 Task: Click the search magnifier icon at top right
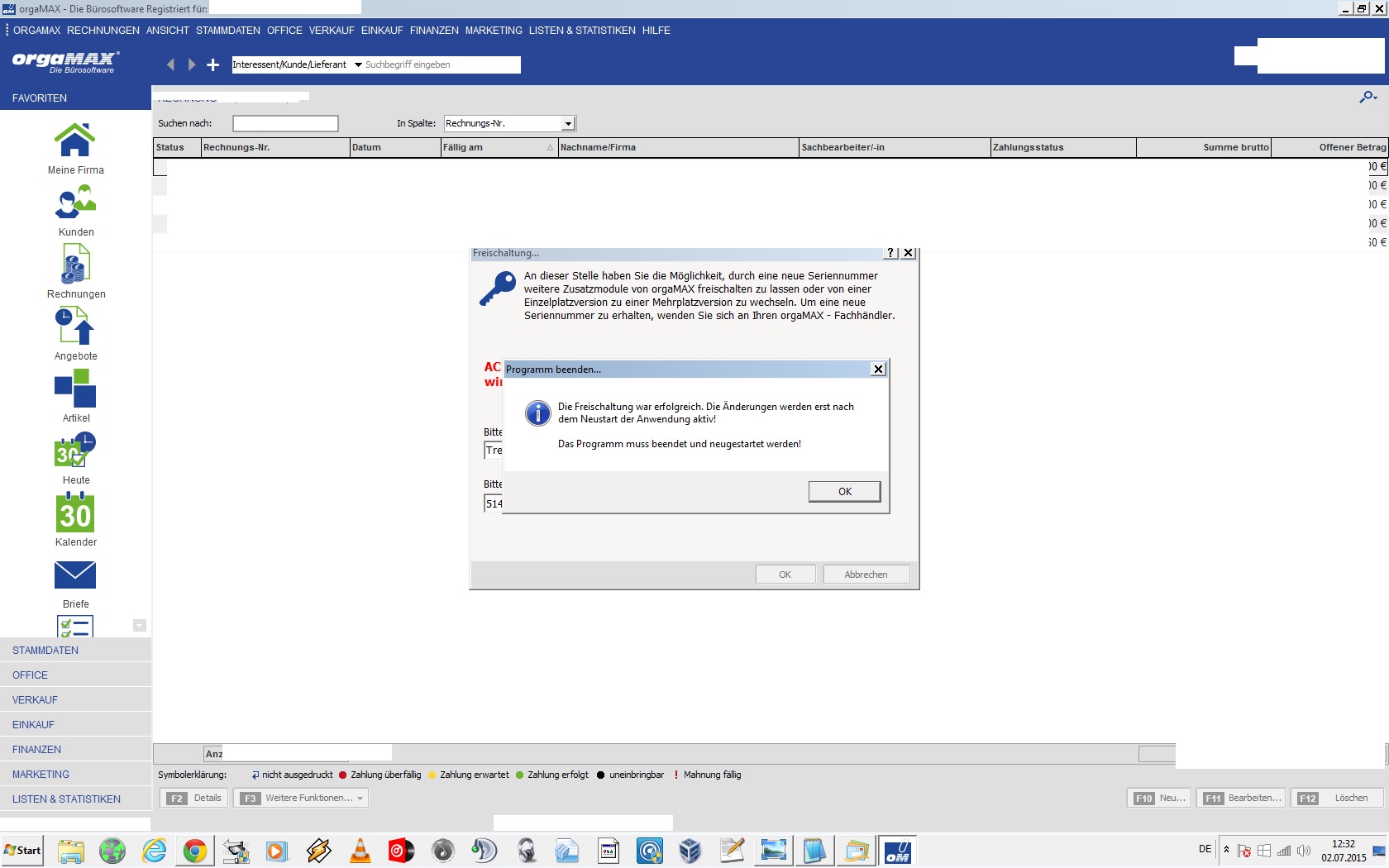[x=1368, y=97]
